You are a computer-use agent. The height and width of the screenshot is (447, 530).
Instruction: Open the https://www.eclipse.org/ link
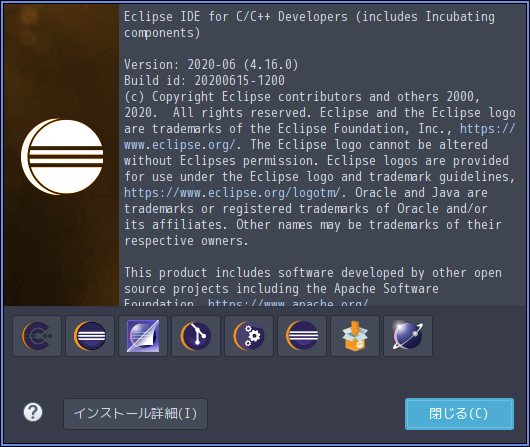coord(179,145)
